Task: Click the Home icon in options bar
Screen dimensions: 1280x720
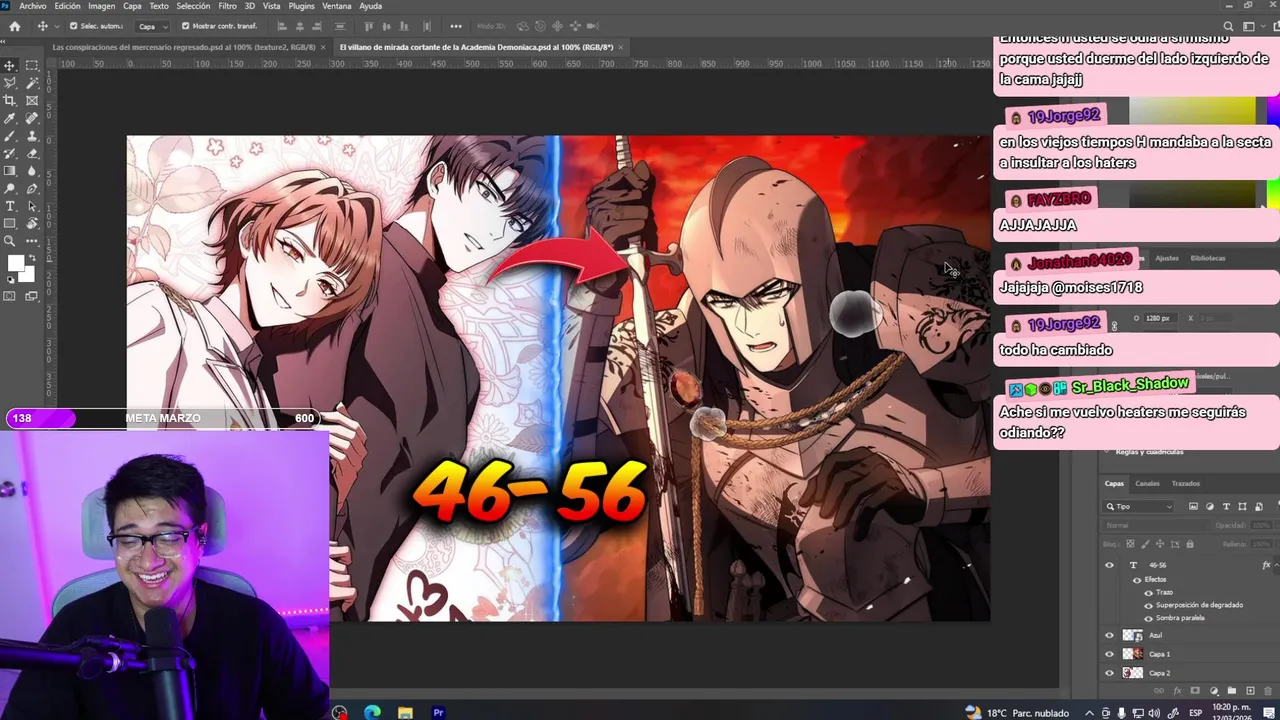Action: tap(14, 26)
